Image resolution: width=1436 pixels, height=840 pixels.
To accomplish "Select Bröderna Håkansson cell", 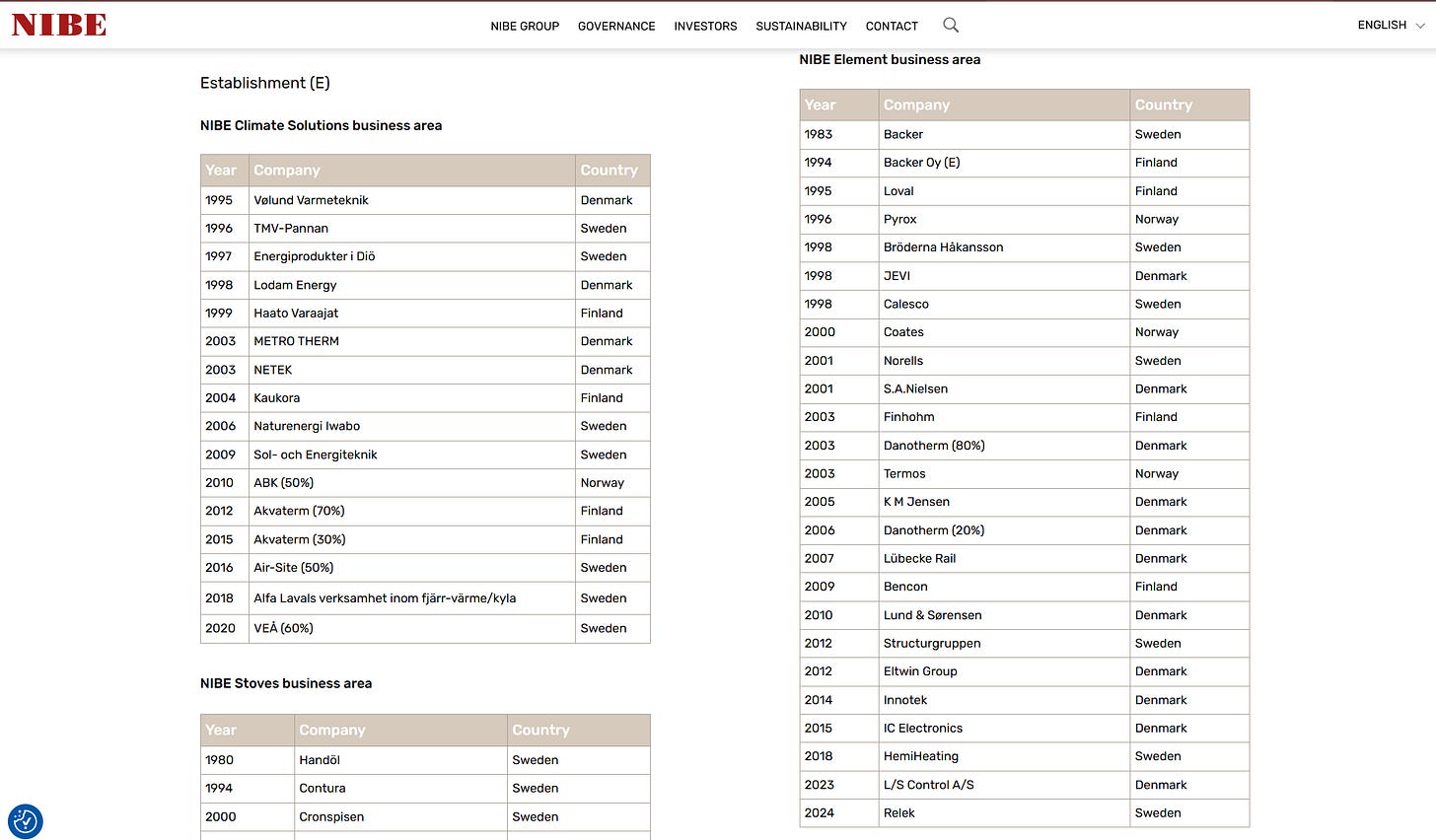I will (x=1004, y=247).
